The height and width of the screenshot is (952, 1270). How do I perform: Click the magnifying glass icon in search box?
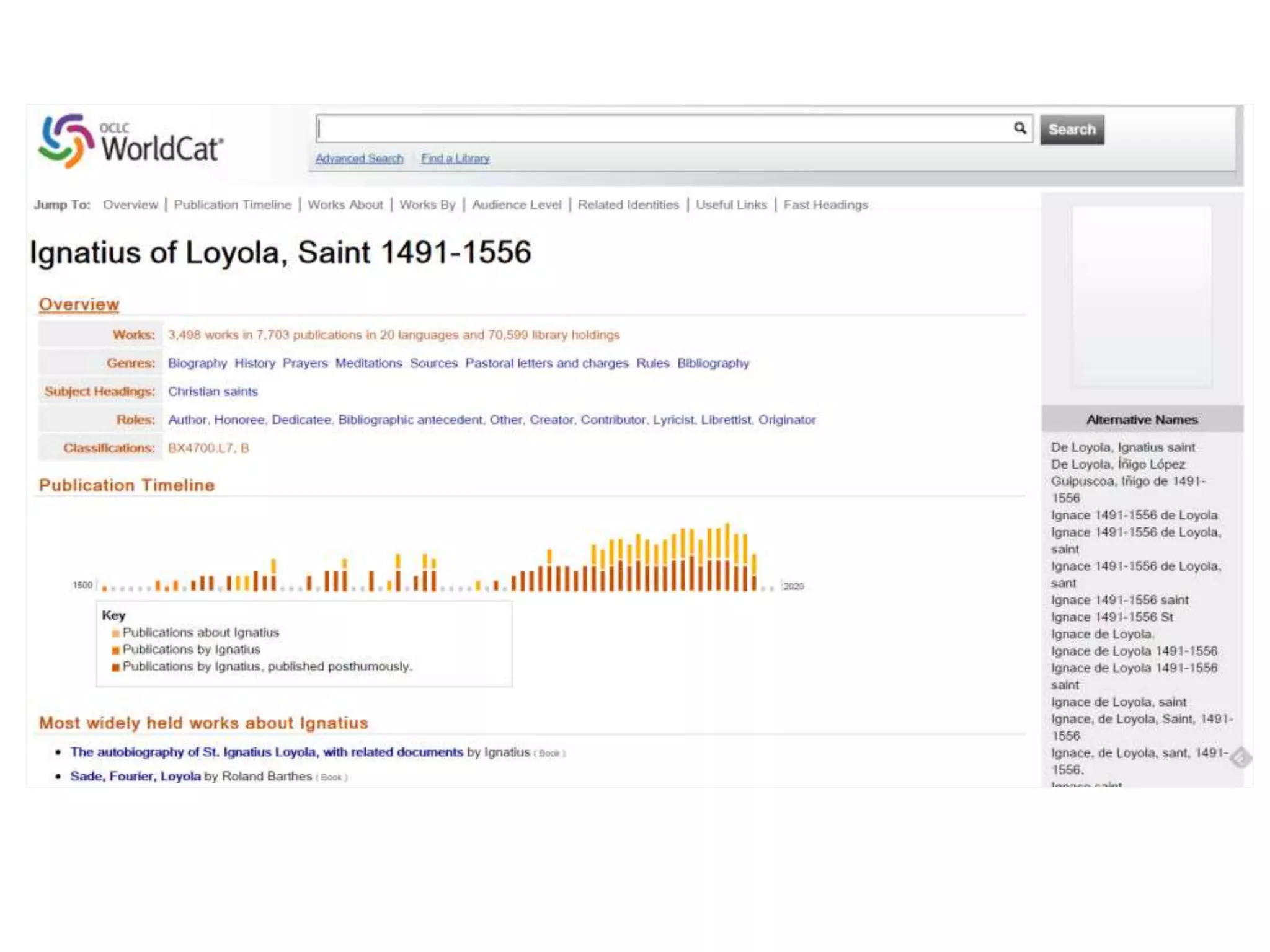click(1019, 128)
